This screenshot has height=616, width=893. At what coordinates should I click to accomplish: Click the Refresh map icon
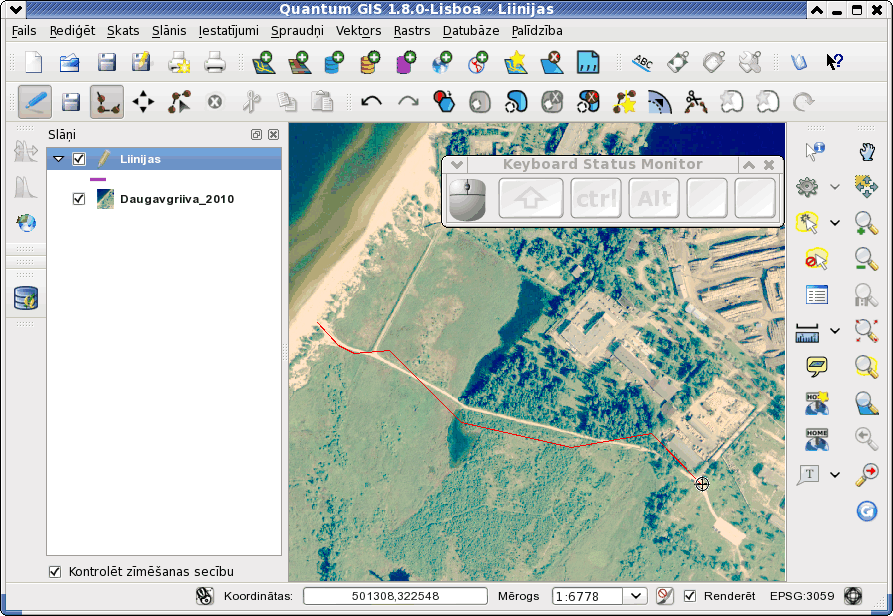[866, 511]
